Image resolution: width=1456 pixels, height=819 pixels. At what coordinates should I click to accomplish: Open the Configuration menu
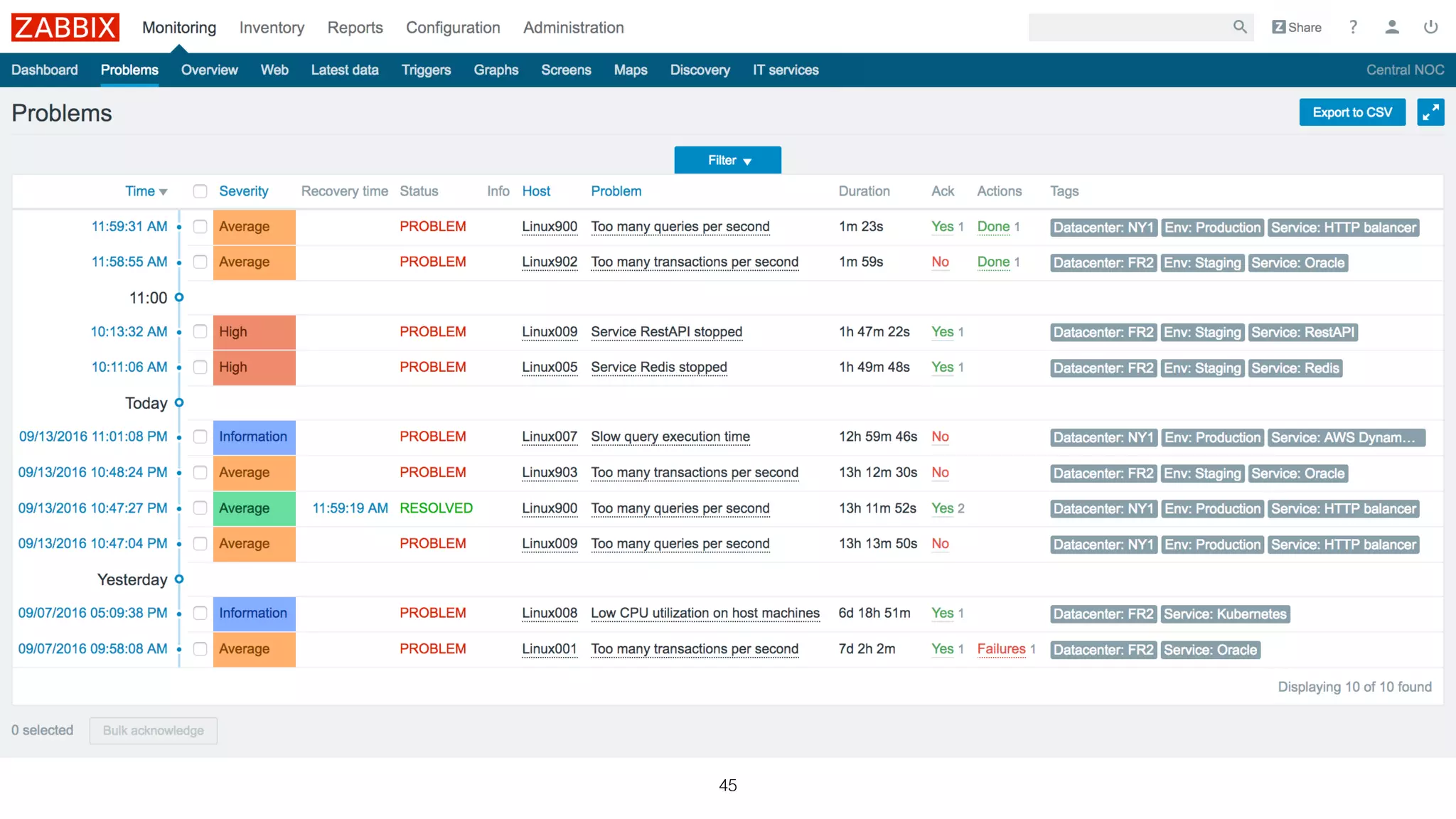pos(453,27)
